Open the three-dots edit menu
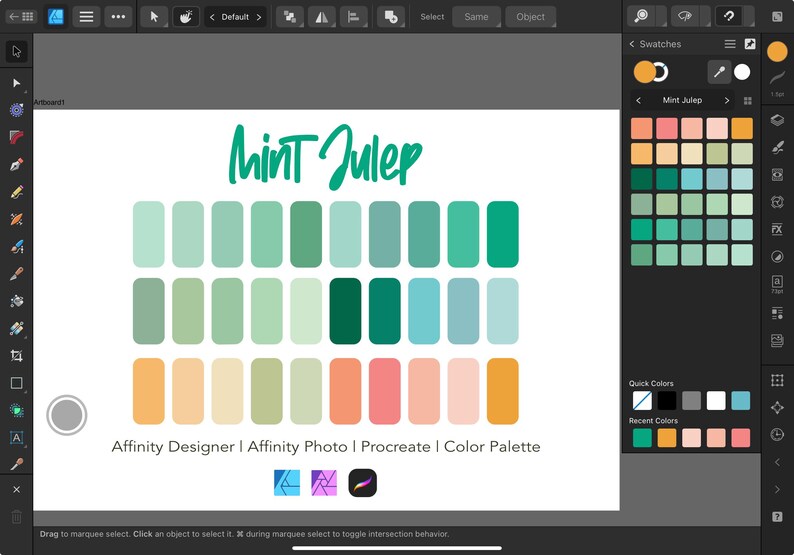 click(118, 17)
